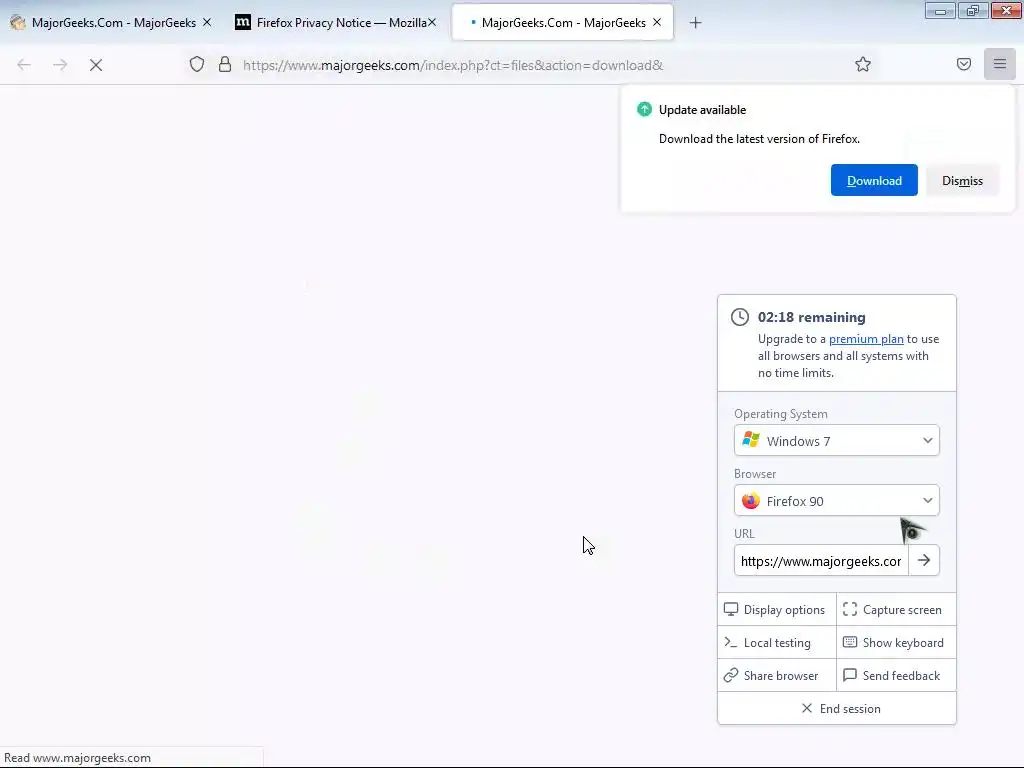Click the browser back arrow
1024x768 pixels.
coord(24,65)
